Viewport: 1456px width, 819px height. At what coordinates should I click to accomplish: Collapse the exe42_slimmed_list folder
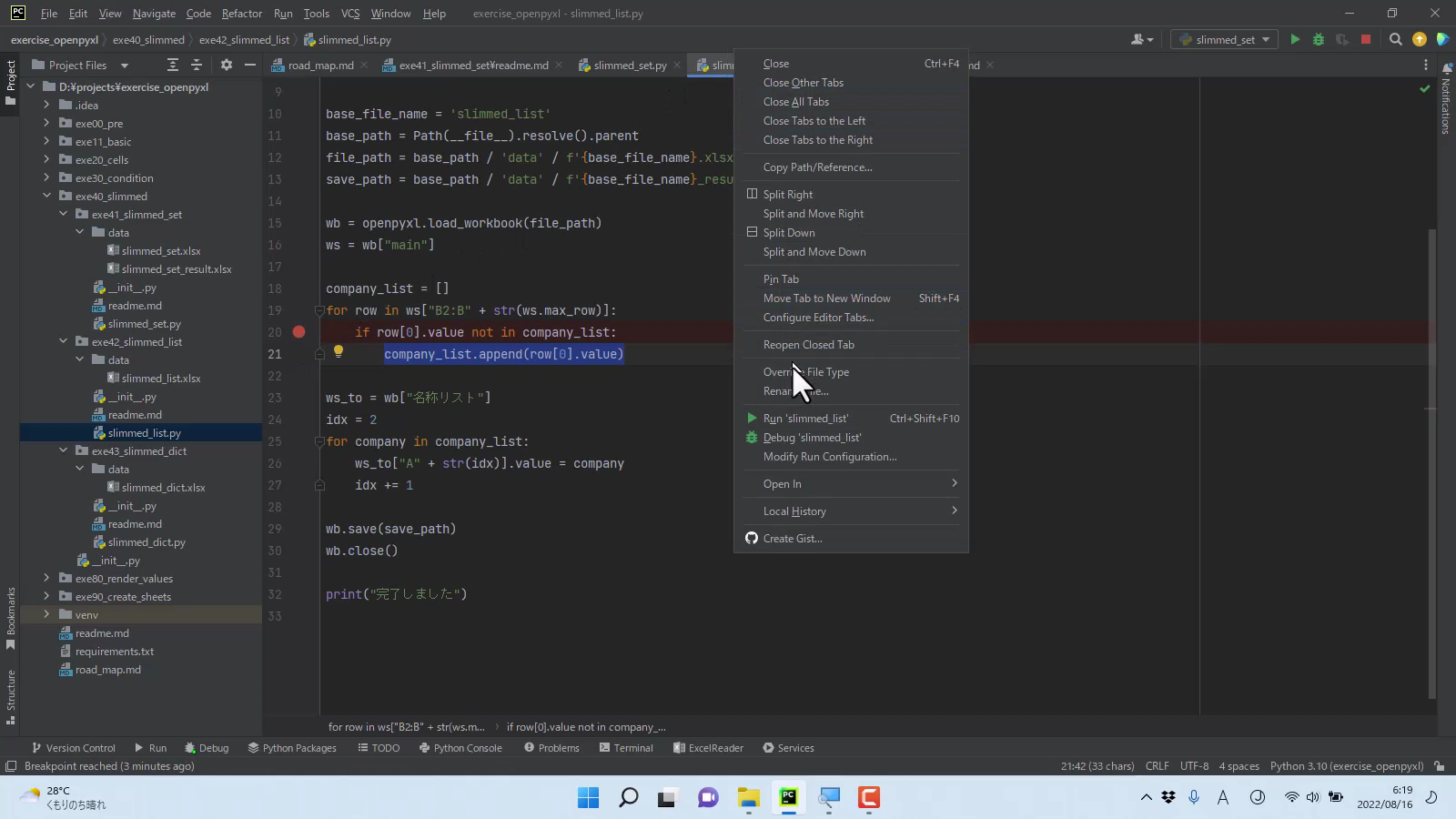coord(63,341)
